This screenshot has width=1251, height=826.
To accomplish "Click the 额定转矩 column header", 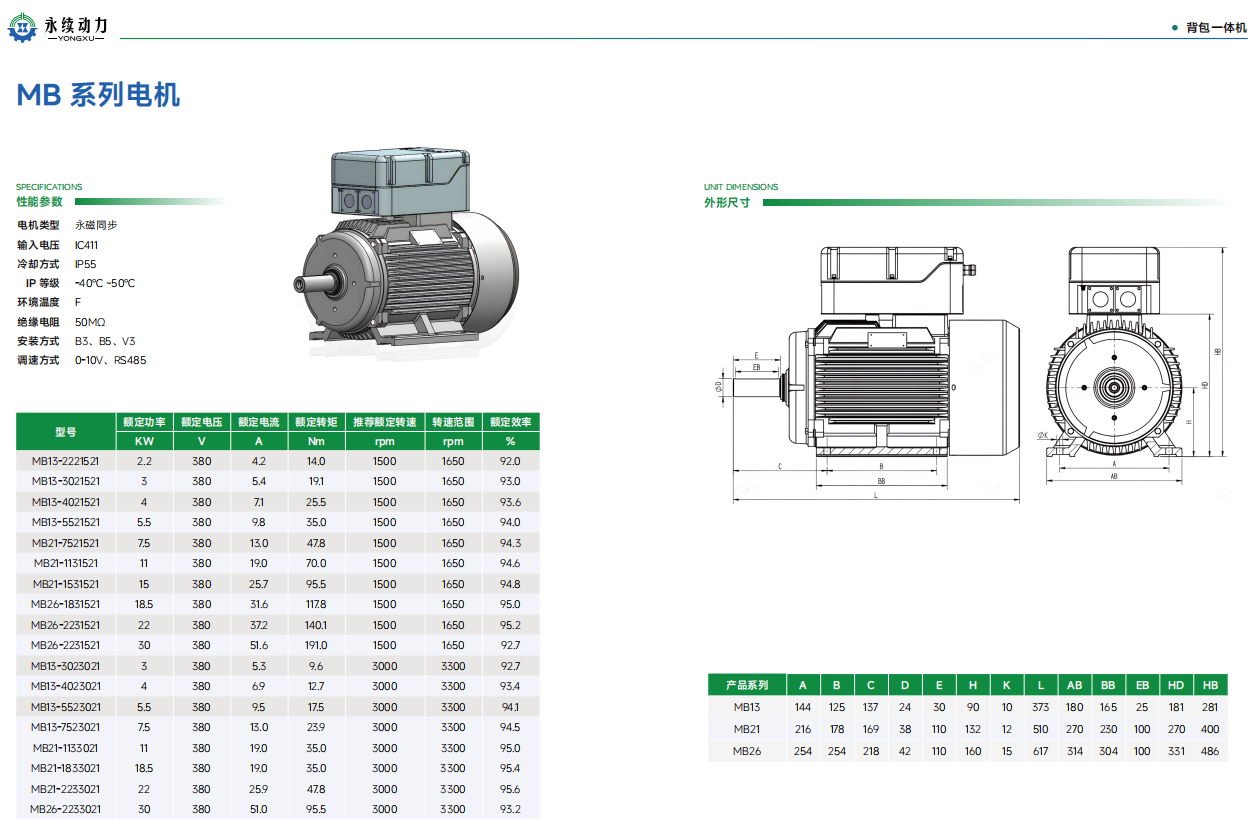I will coord(316,422).
